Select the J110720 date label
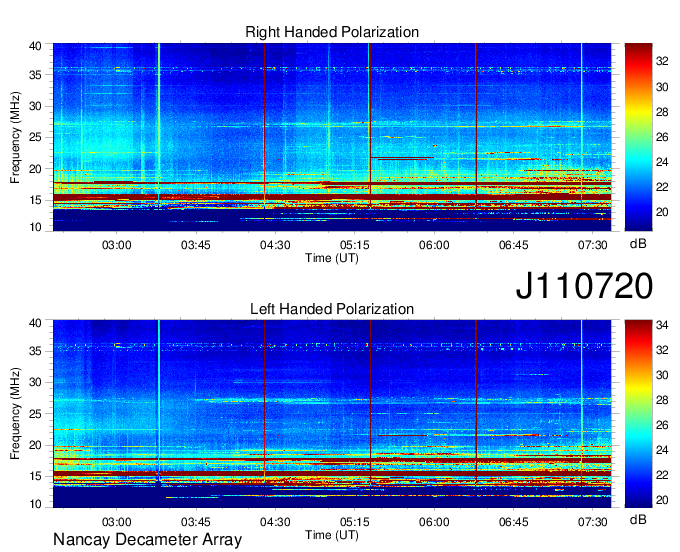This screenshot has width=680, height=552. click(584, 285)
